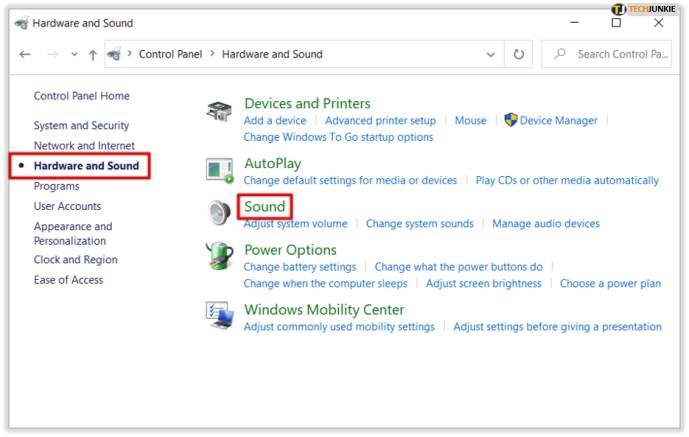Click the Power Options battery icon

(219, 256)
